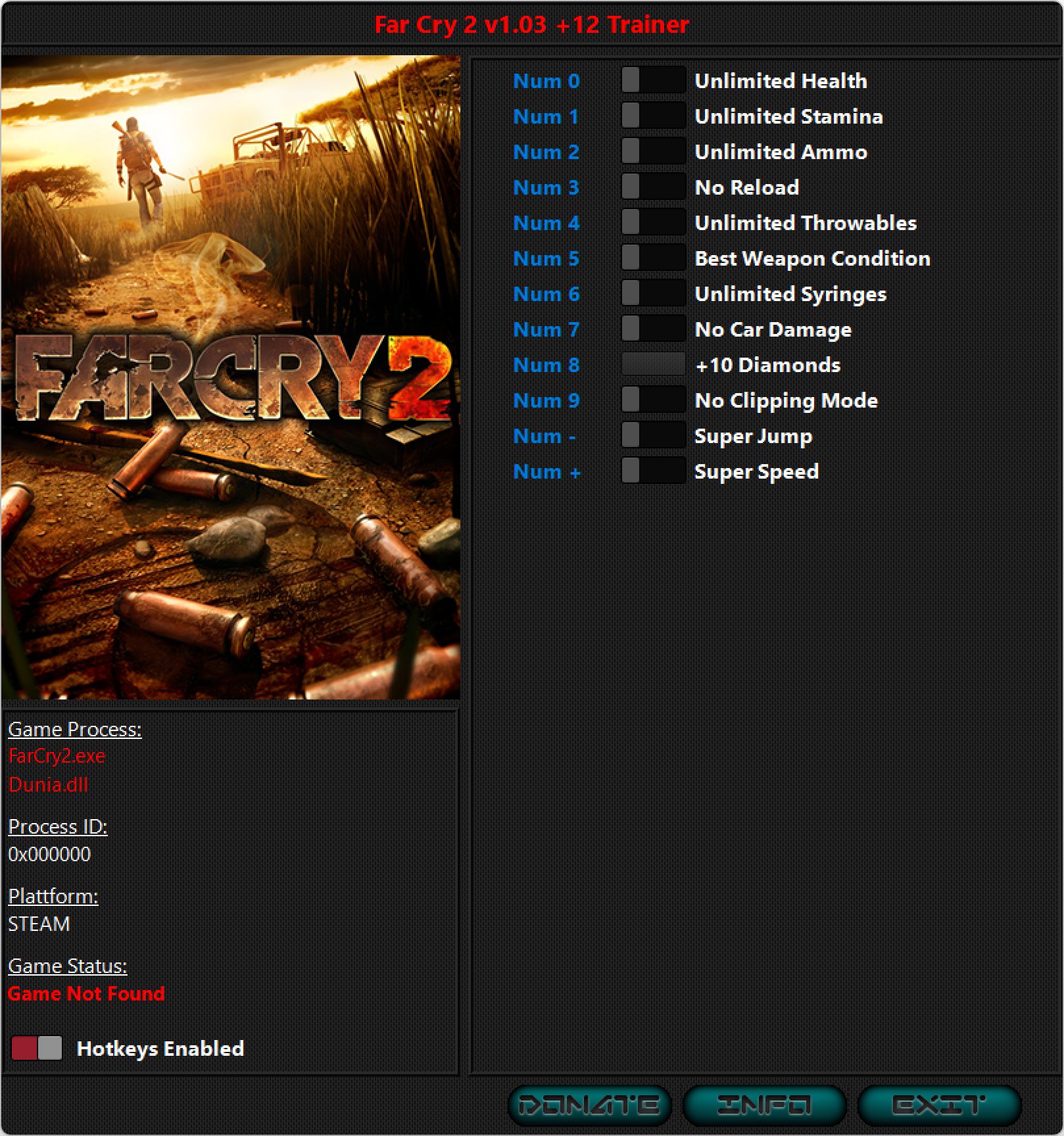The height and width of the screenshot is (1136, 1064).
Task: Click the Game Not Found status
Action: tap(86, 993)
